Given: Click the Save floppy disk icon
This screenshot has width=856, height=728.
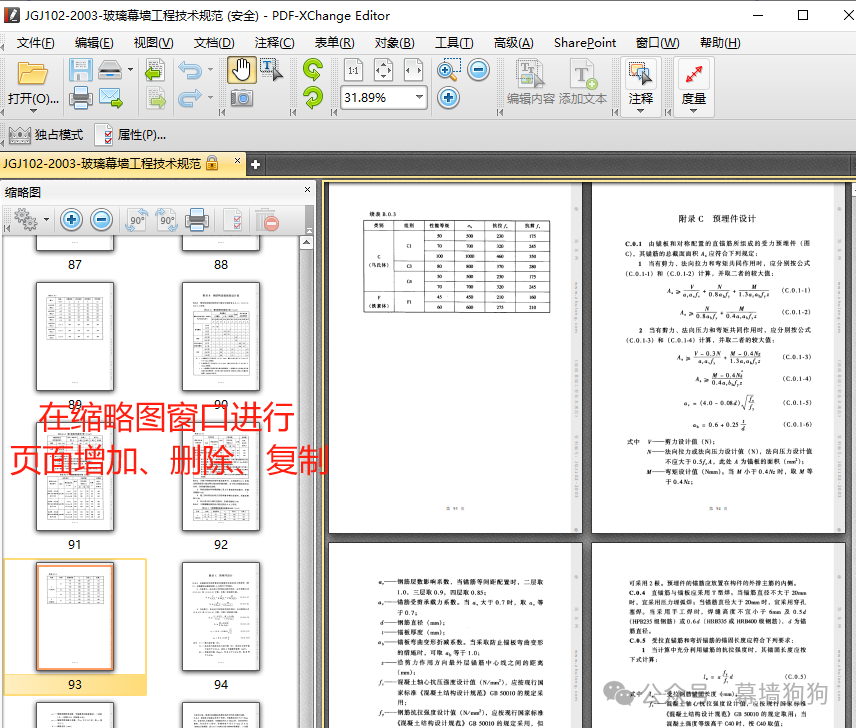Looking at the screenshot, I should (80, 70).
